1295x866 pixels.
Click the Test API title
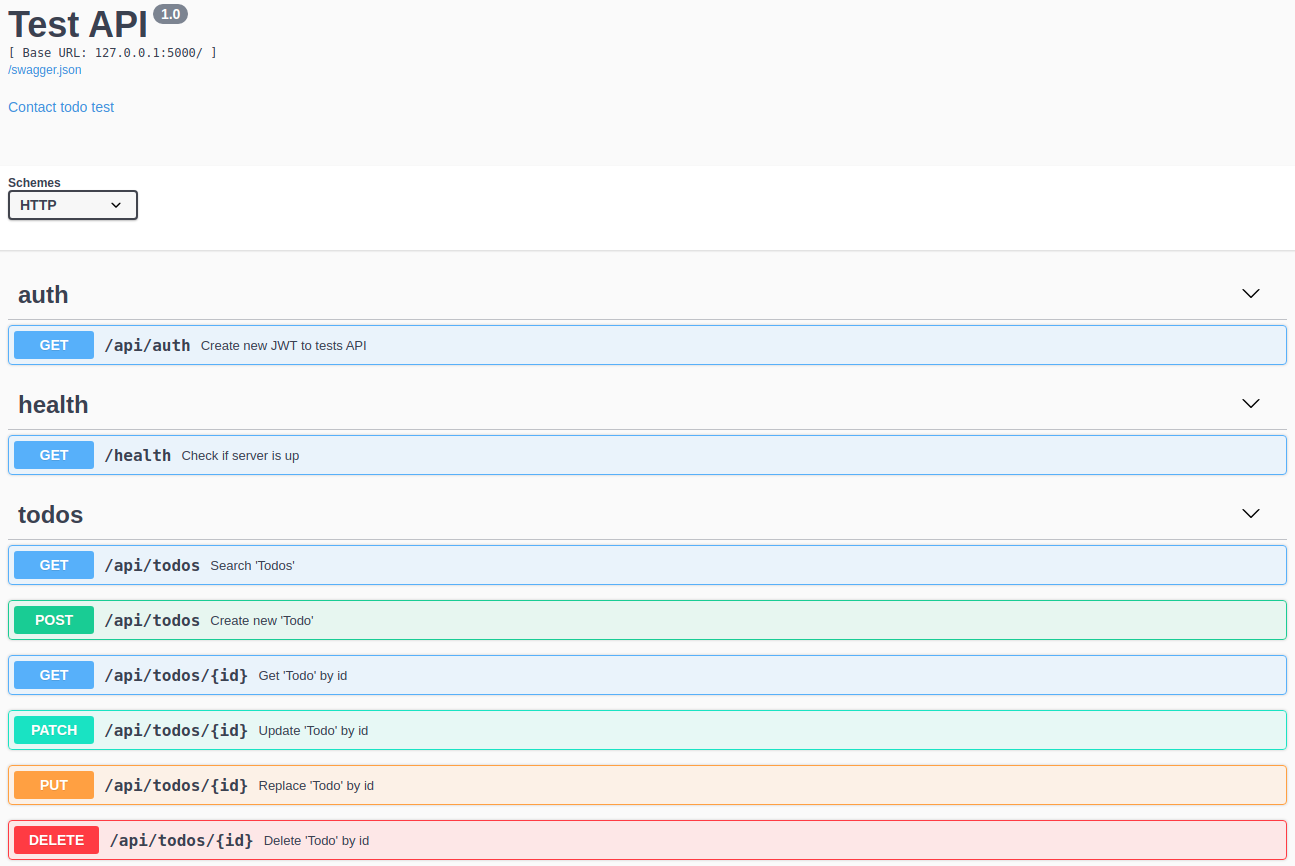78,23
